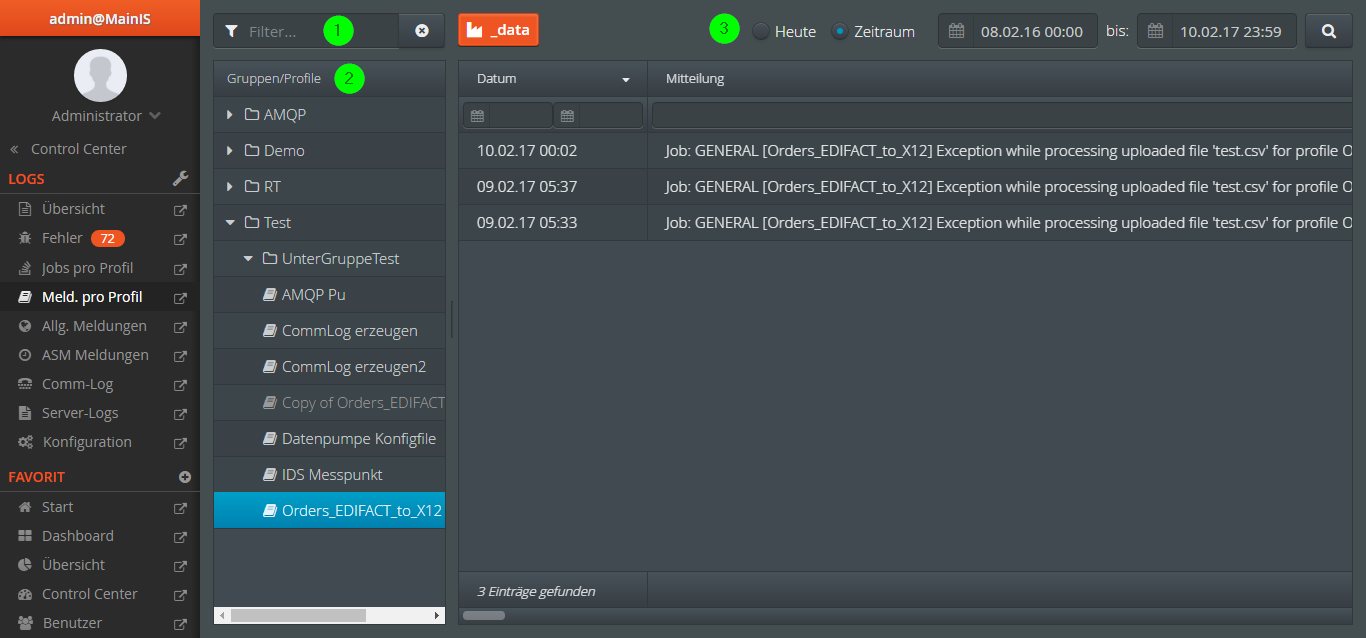1366x638 pixels.
Task: Click the search magnifier button
Action: point(1329,31)
